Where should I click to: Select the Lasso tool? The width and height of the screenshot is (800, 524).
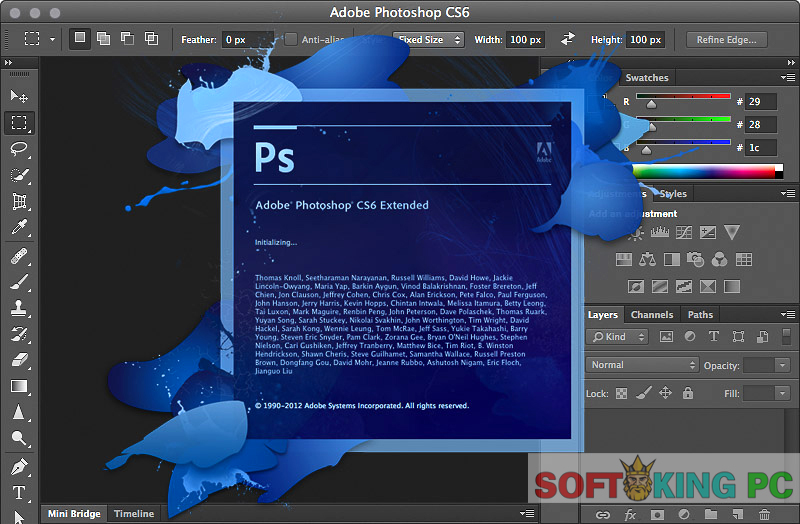click(19, 149)
